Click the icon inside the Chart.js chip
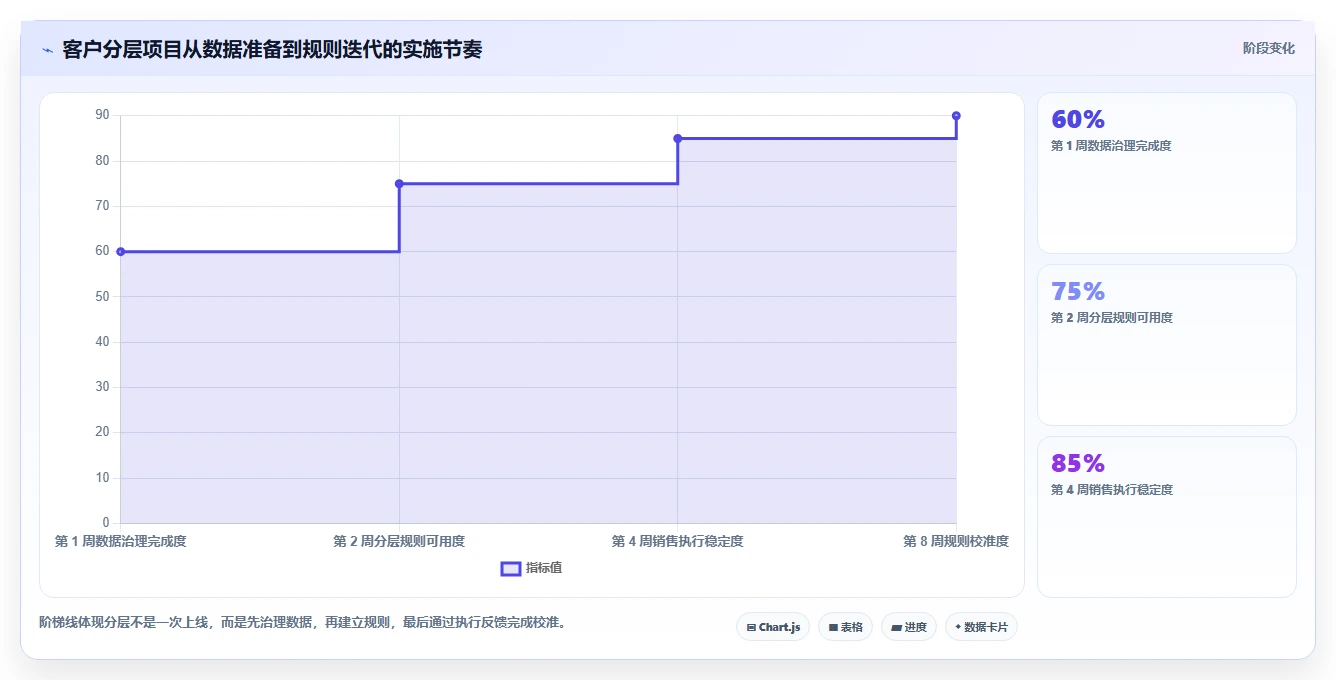 [x=751, y=628]
